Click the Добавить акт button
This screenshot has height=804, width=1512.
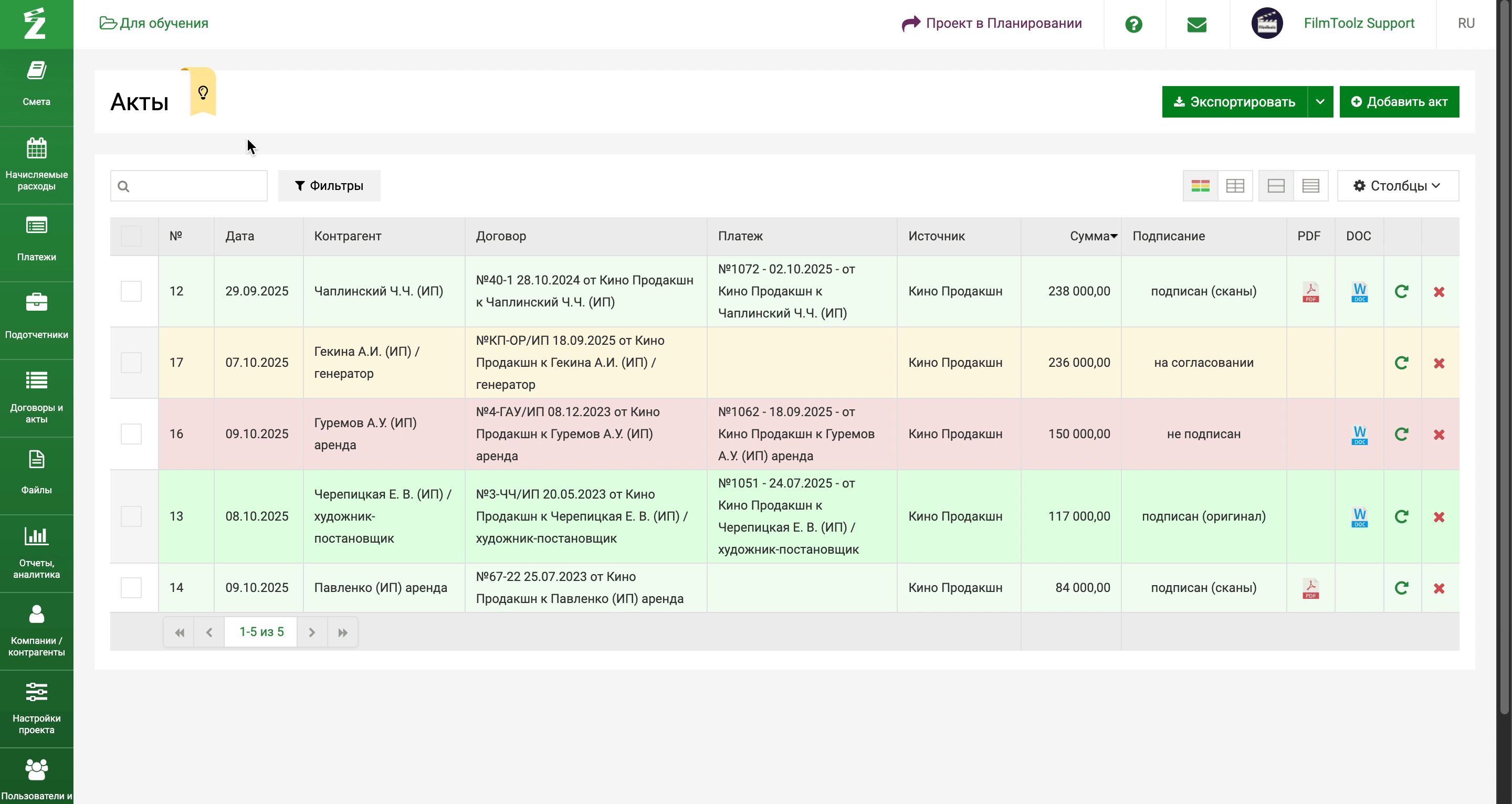tap(1399, 101)
